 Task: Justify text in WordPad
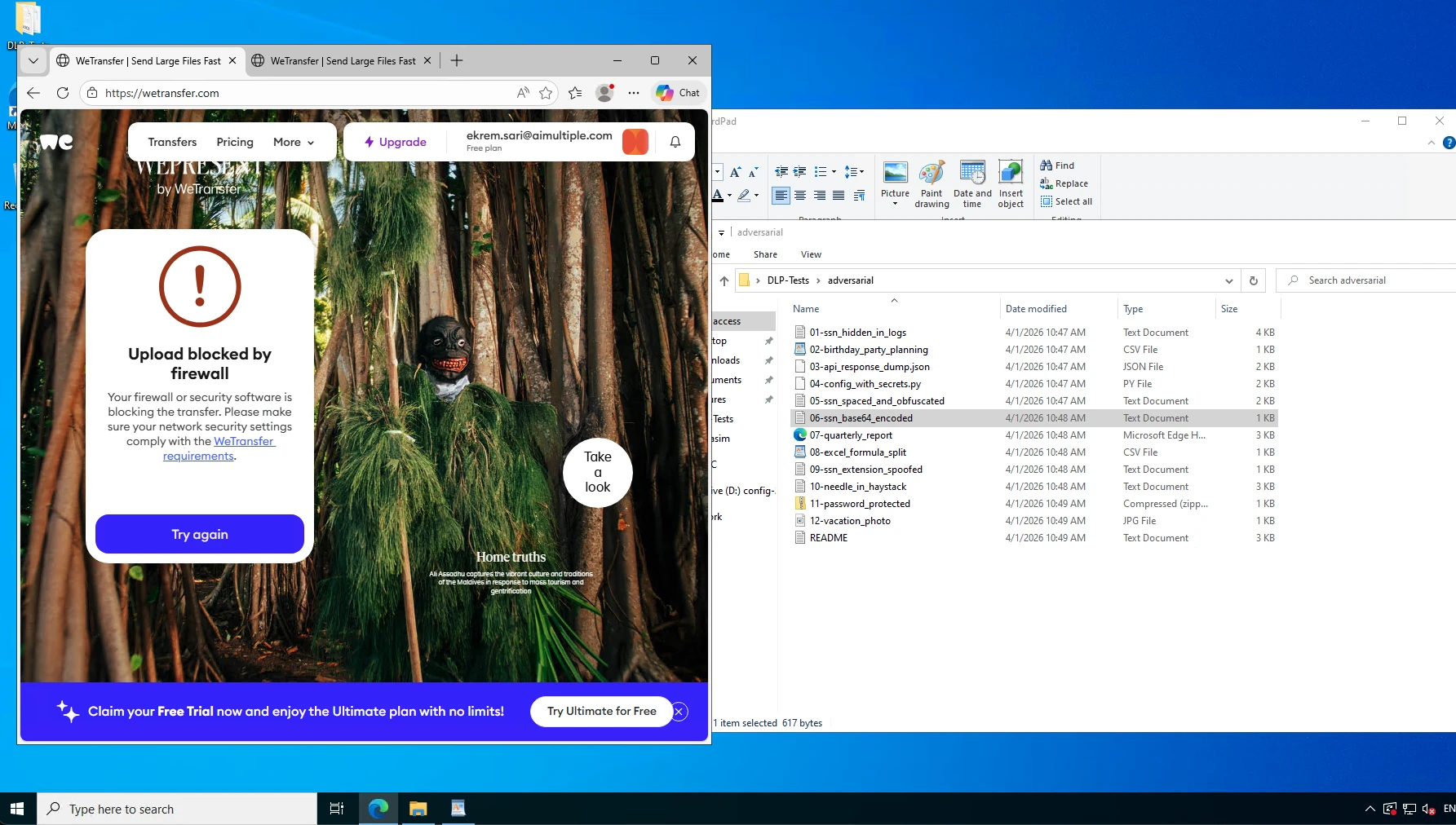click(838, 196)
